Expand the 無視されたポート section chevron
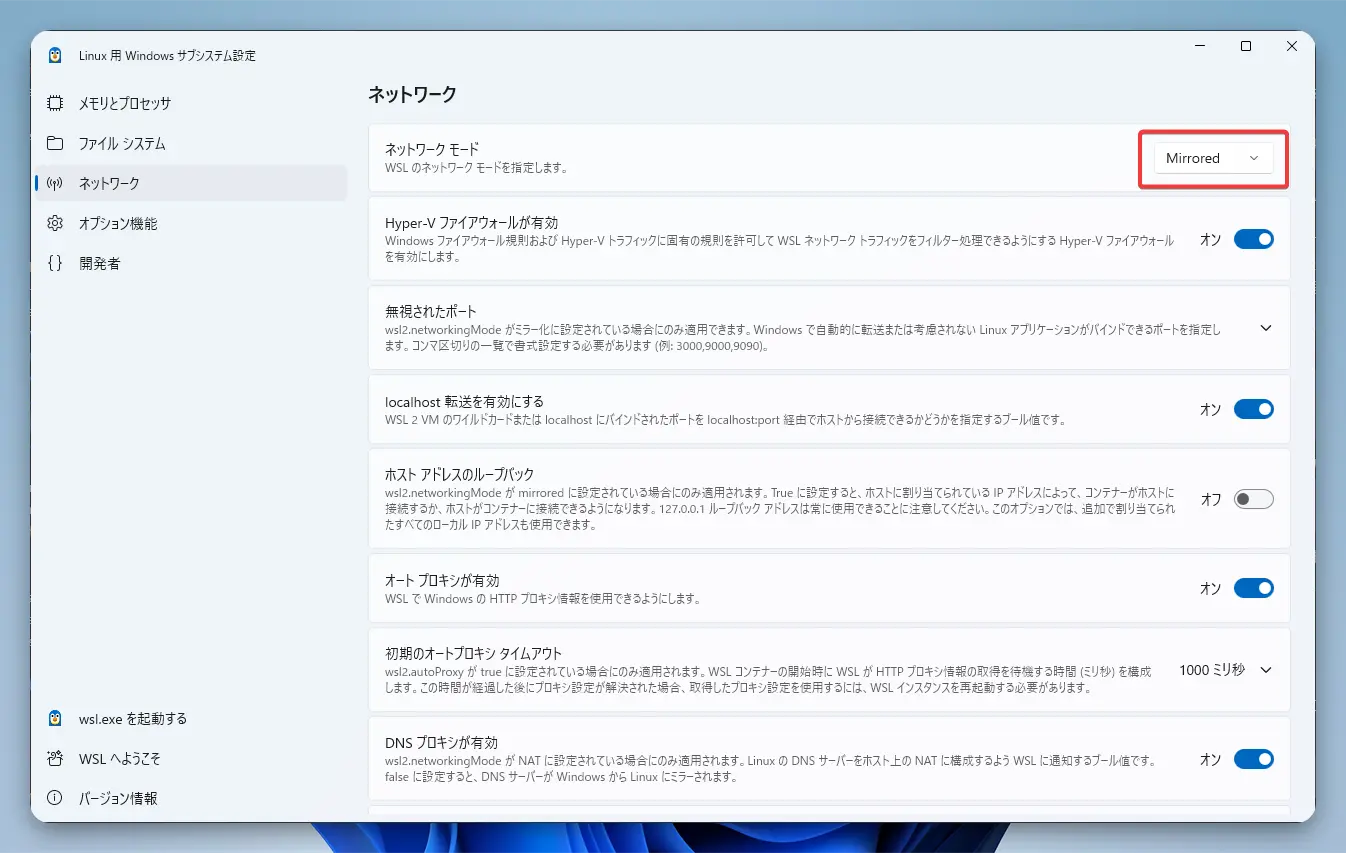Screen dimensions: 1346x853 coord(1265,328)
